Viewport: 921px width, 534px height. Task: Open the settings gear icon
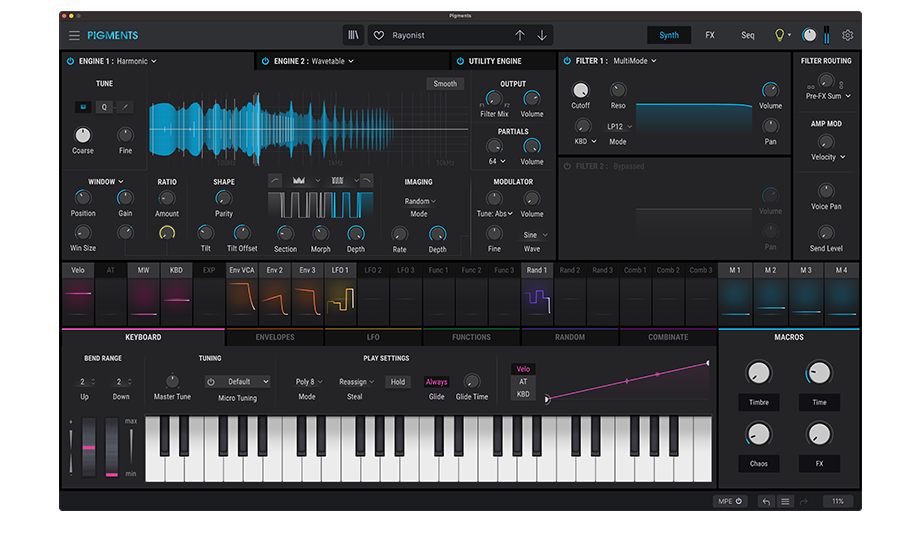click(847, 35)
